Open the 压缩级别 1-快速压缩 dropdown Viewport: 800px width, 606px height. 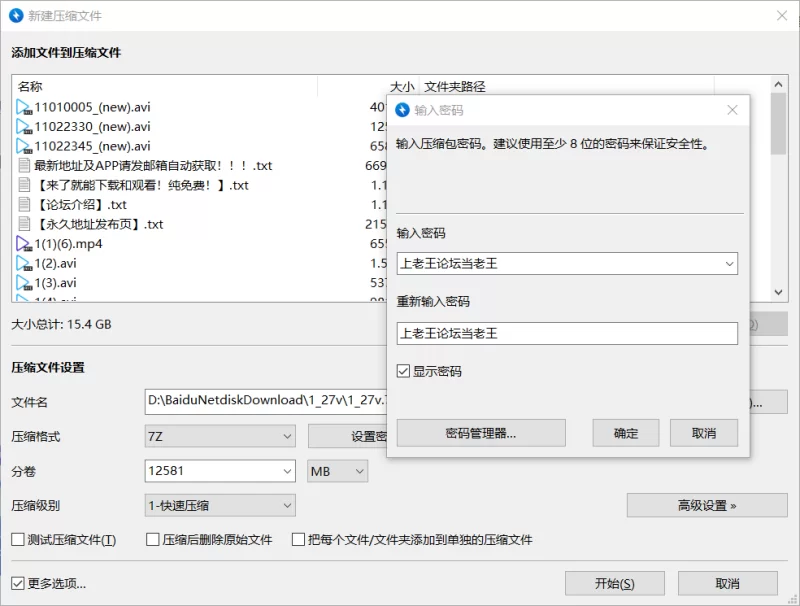(x=220, y=505)
